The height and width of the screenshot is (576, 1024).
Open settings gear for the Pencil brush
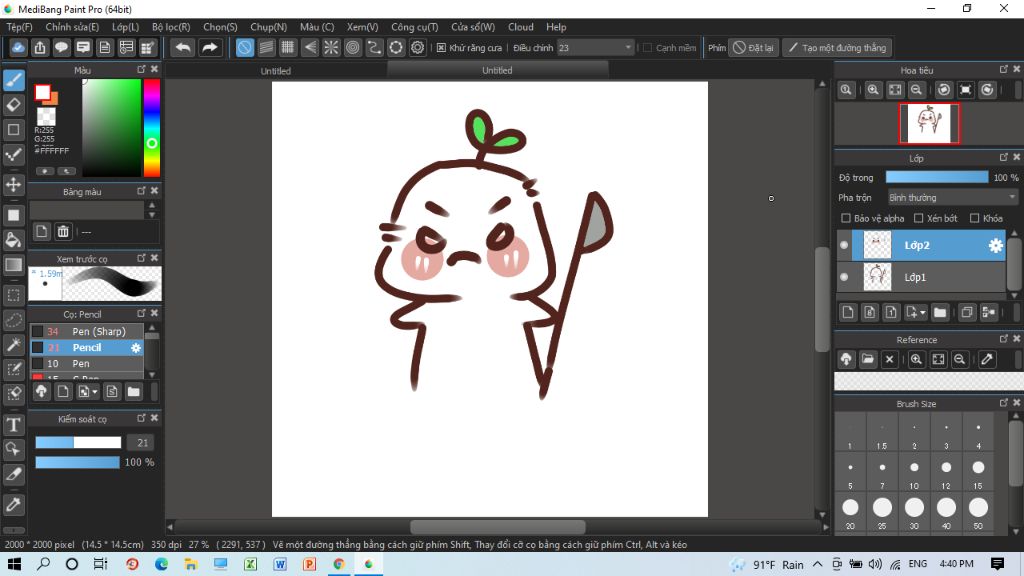[136, 348]
